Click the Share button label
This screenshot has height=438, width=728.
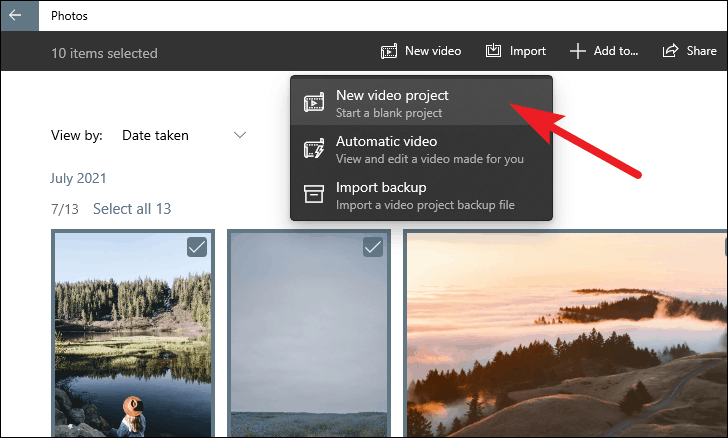click(701, 51)
